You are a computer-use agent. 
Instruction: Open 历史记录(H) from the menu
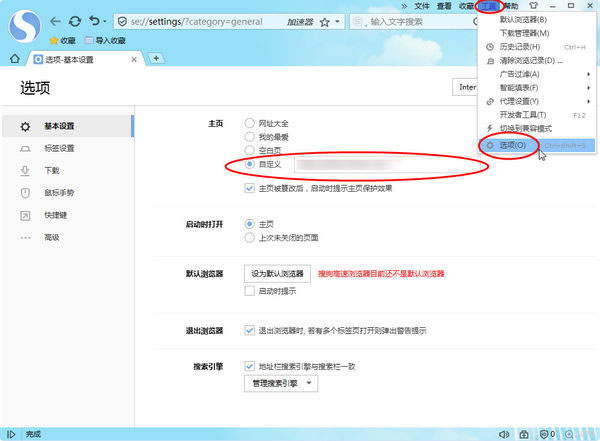(x=519, y=47)
